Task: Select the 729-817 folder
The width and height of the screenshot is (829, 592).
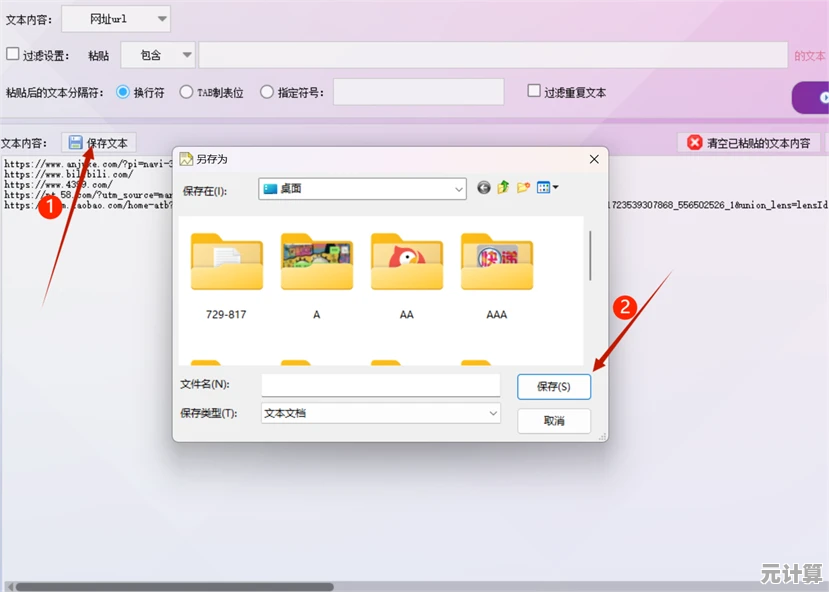Action: tap(226, 276)
